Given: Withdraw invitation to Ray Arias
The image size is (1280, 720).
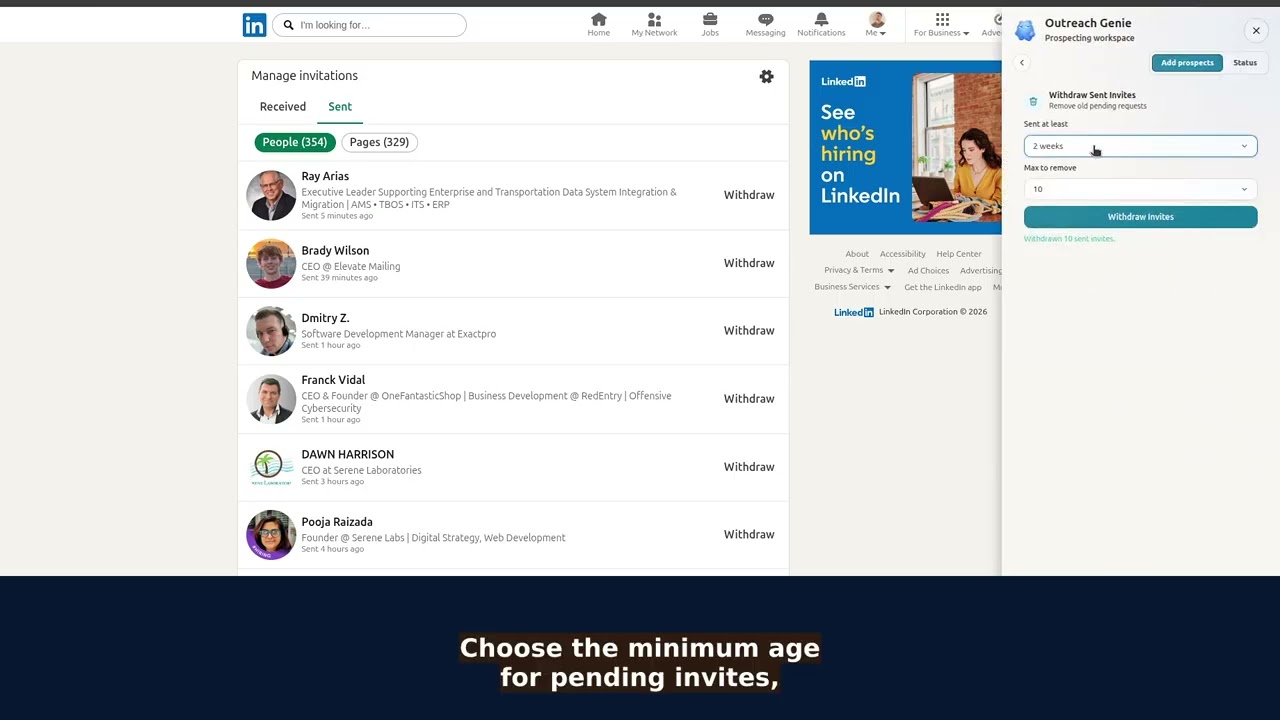Looking at the screenshot, I should pos(749,195).
